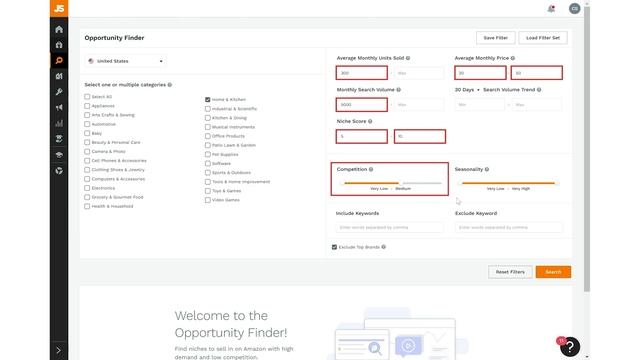Viewport: 640px width, 360px height.
Task: Check the Software category
Action: coord(208,163)
